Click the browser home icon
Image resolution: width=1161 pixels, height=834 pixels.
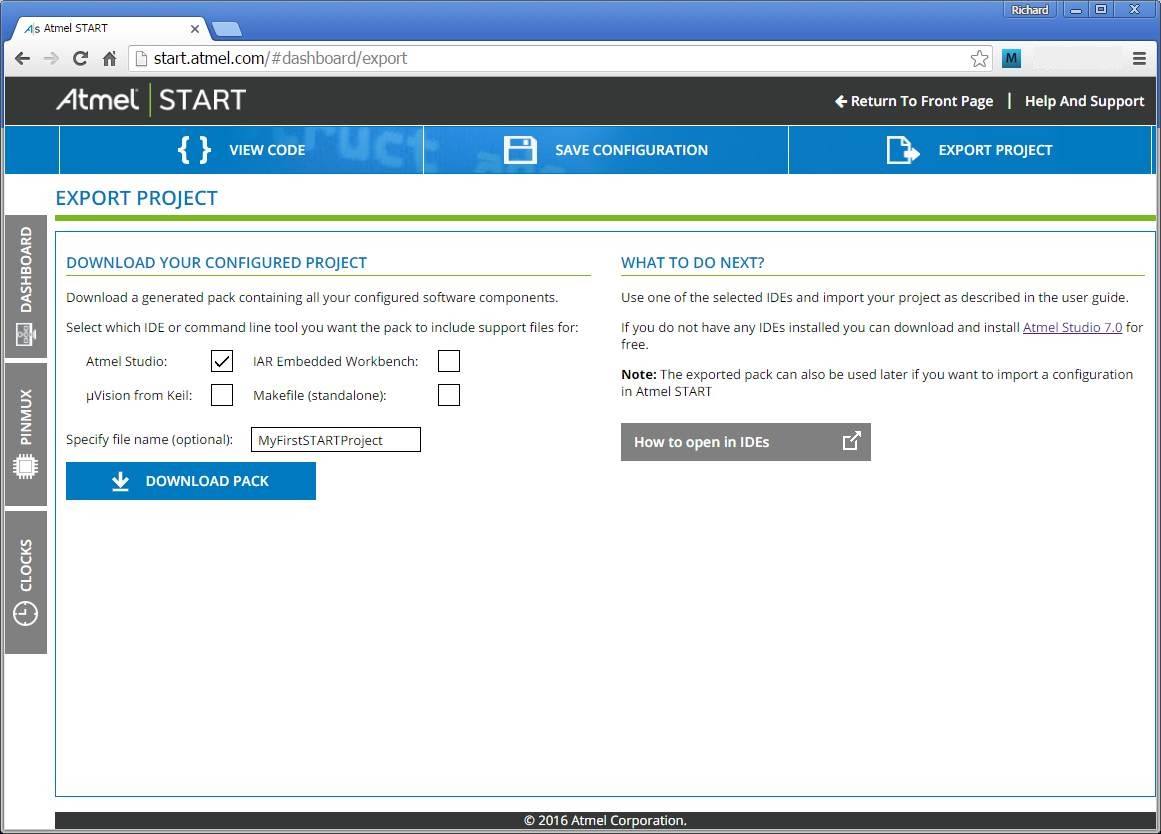(x=109, y=58)
